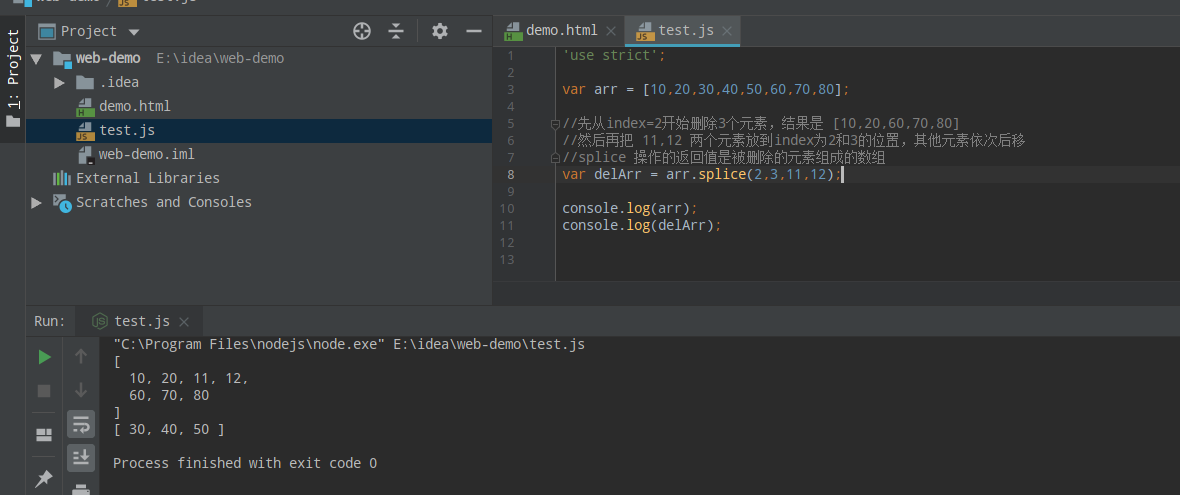Click fold end marker on line 7
This screenshot has width=1180, height=495.
pyautogui.click(x=555, y=158)
